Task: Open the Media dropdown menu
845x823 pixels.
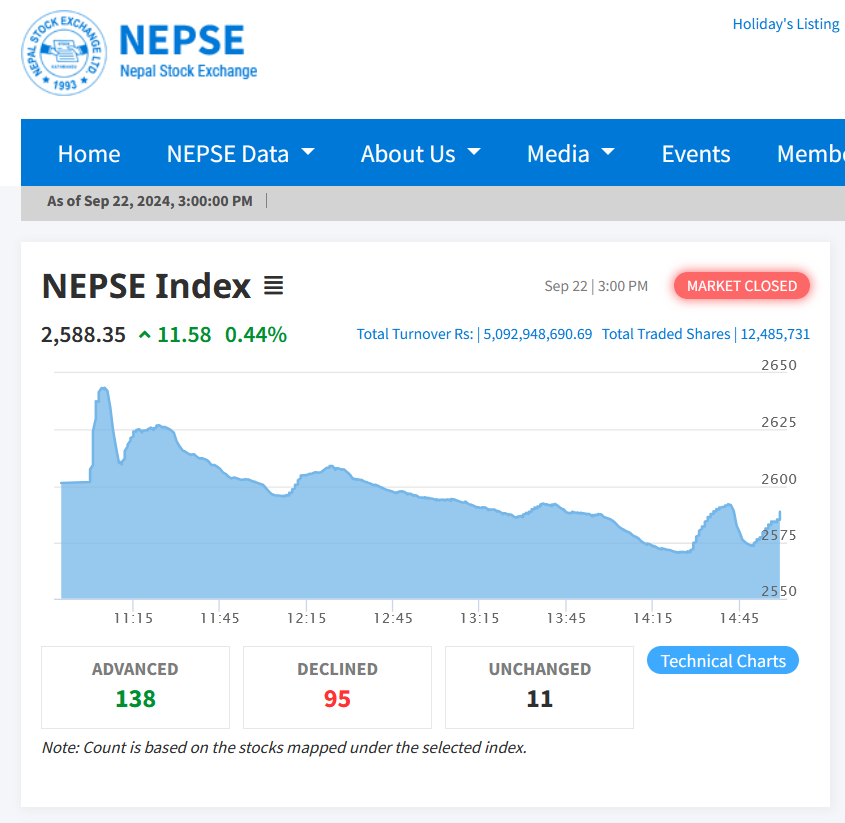Action: pyautogui.click(x=570, y=154)
